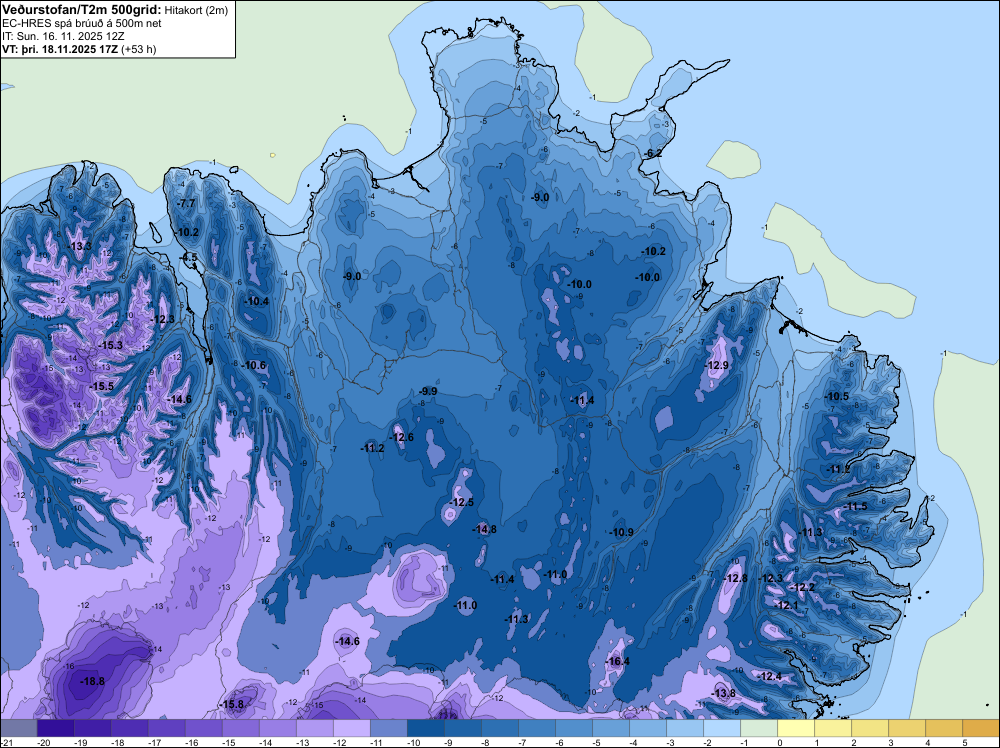Image resolution: width=1000 pixels, height=748 pixels.
Task: Select the pale yellow legend swatch right of 0
Action: 797,728
